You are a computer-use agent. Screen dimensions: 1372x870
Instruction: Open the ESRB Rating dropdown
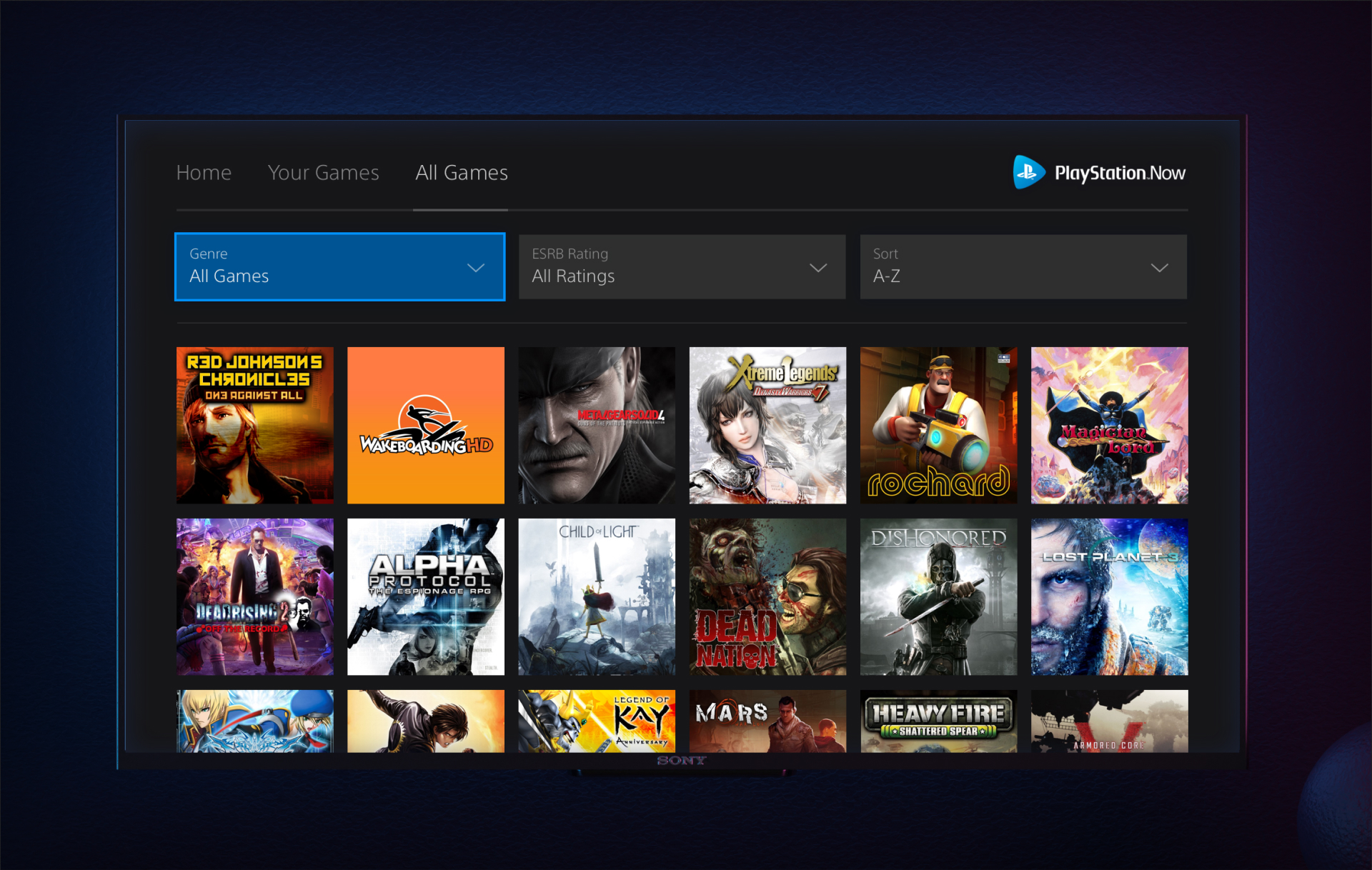coord(682,267)
